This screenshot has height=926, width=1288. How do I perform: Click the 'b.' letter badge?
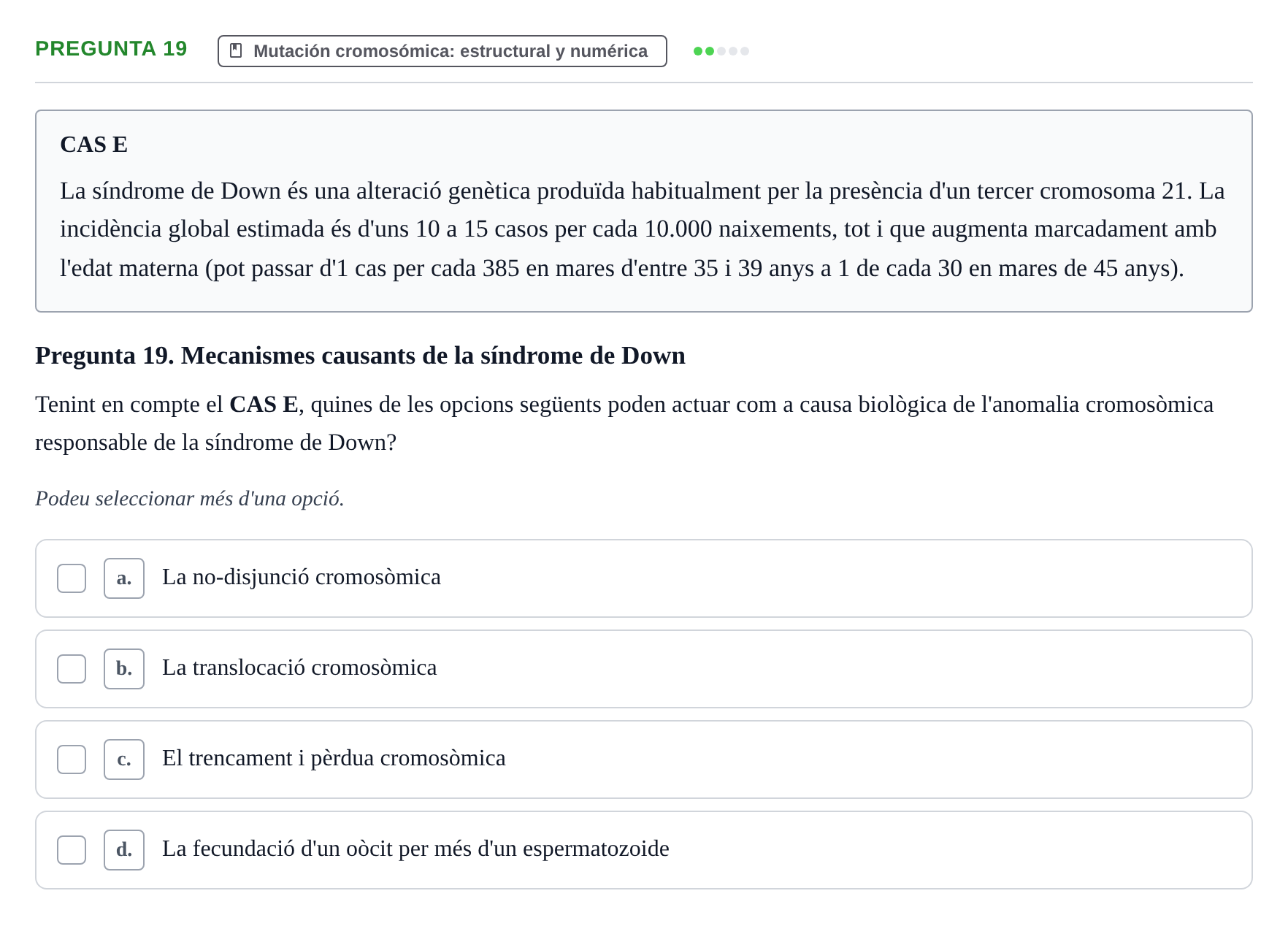124,669
